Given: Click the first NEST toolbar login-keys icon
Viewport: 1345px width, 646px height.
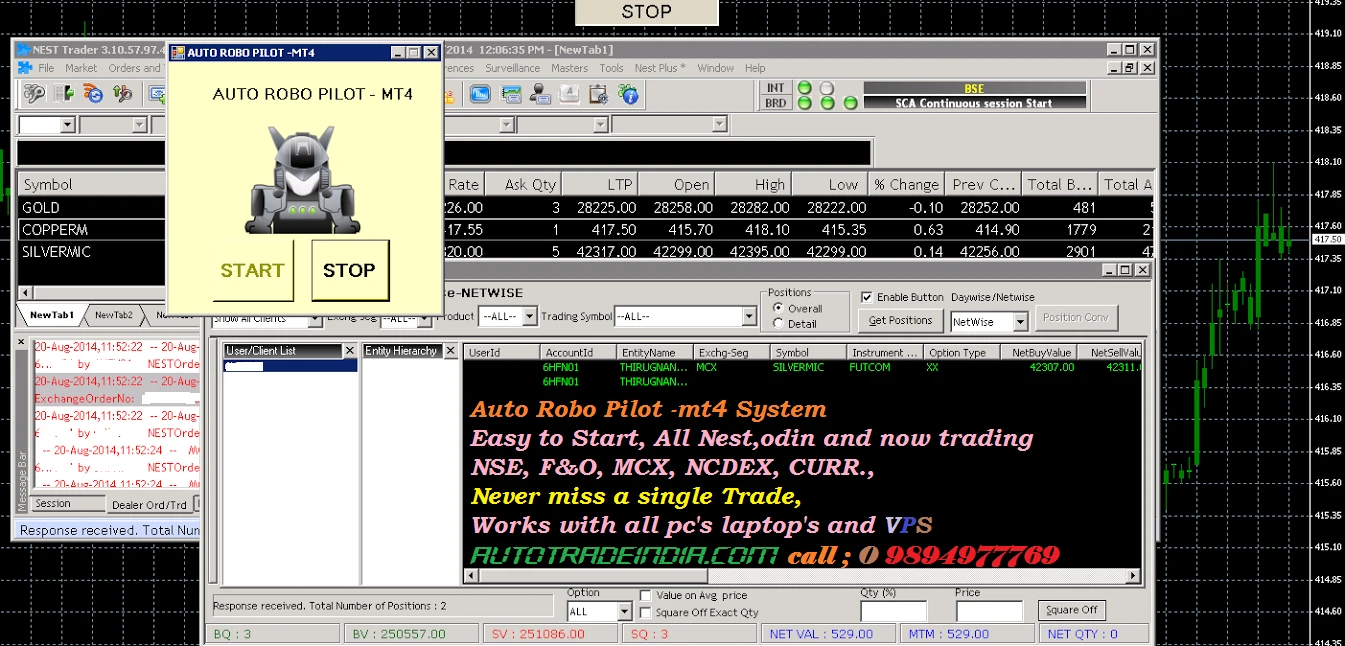Looking at the screenshot, I should click(34, 94).
